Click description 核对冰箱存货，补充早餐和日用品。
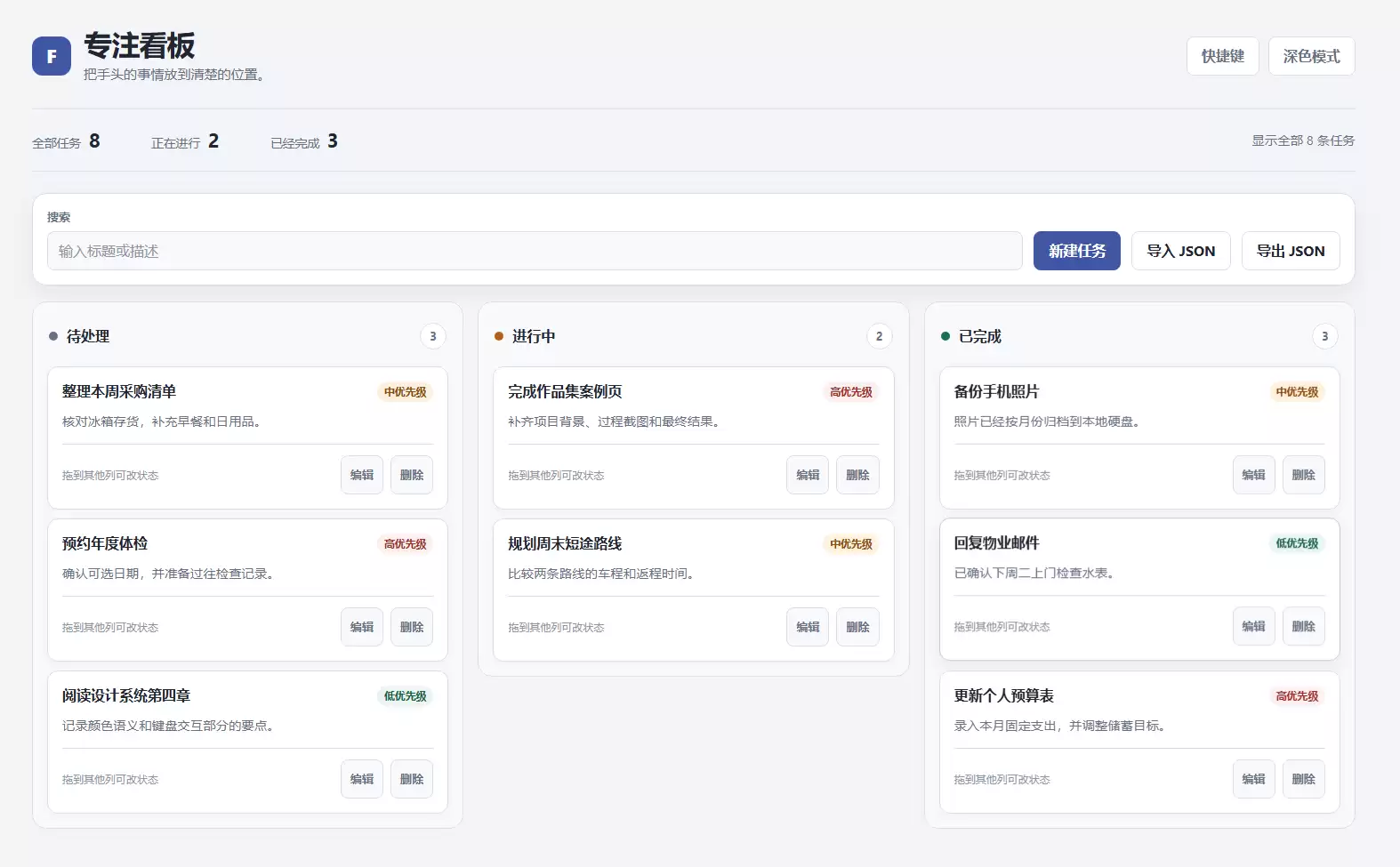Screen dimensions: 1400x867 coord(164,421)
